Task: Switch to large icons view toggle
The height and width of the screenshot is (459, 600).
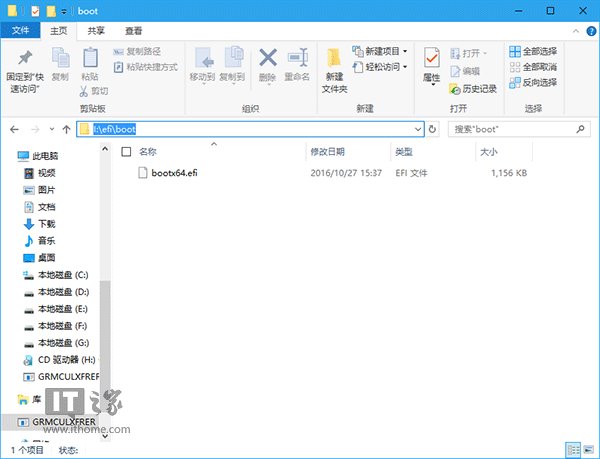Action: 587,449
